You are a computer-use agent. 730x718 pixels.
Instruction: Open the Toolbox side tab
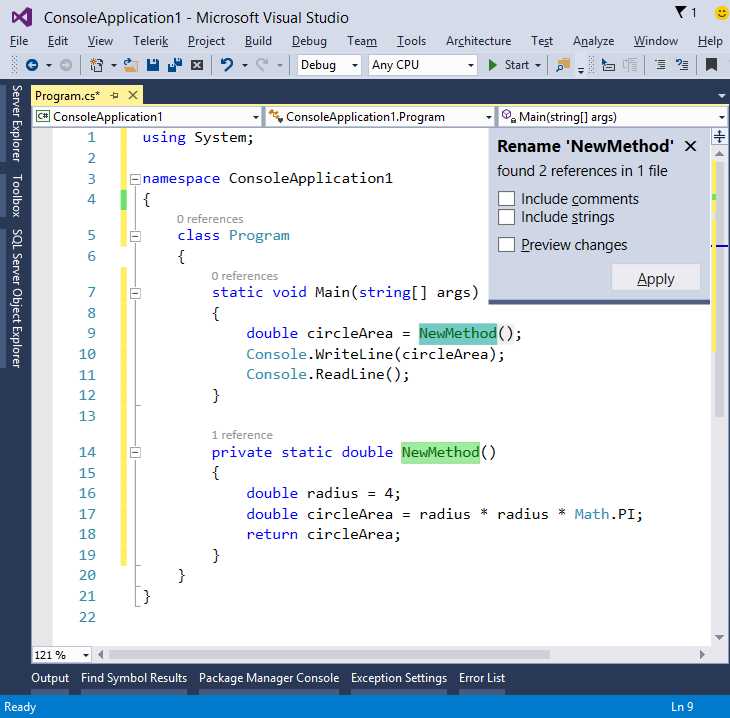[x=16, y=196]
